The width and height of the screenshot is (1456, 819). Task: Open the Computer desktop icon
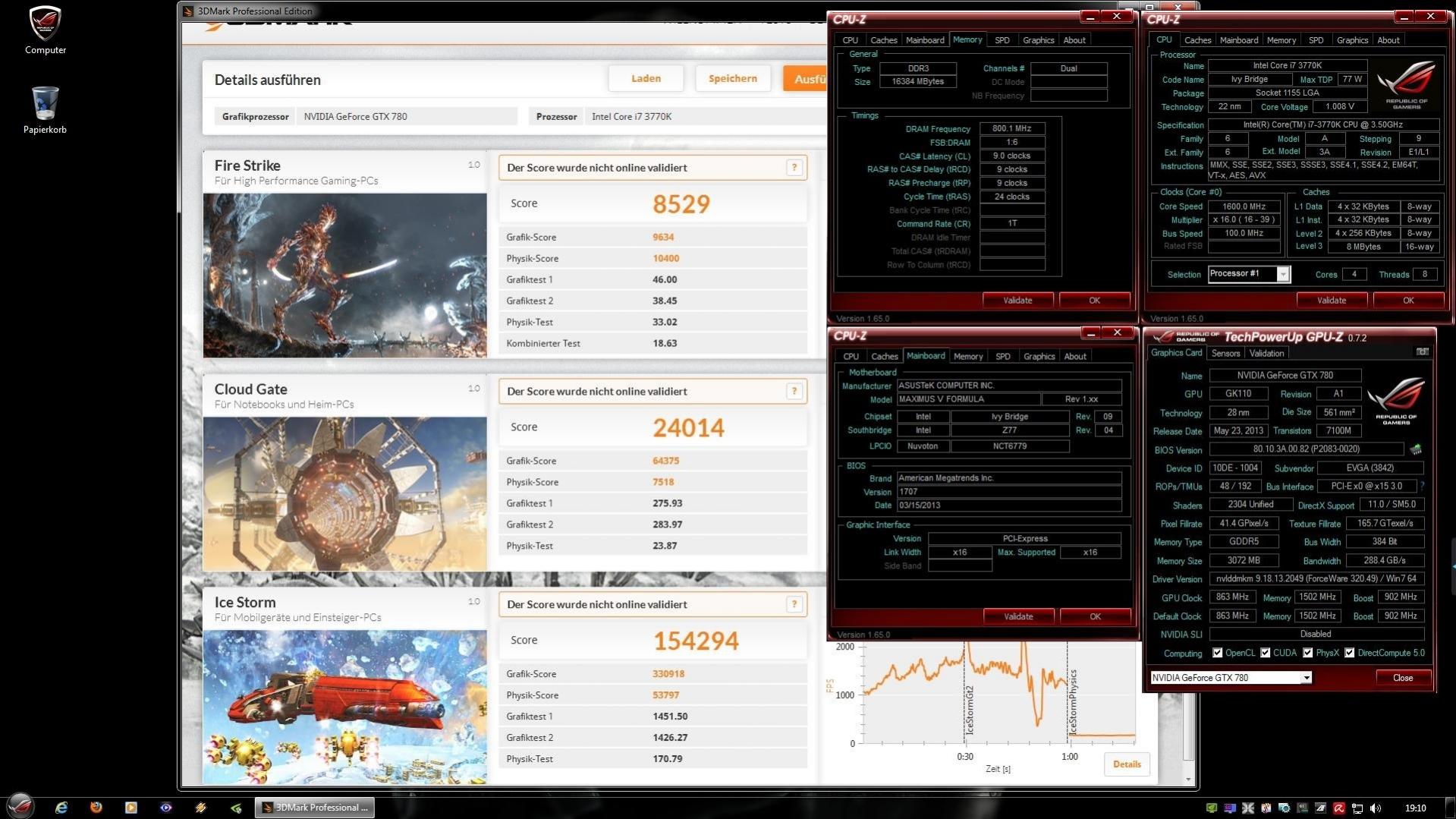point(45,30)
